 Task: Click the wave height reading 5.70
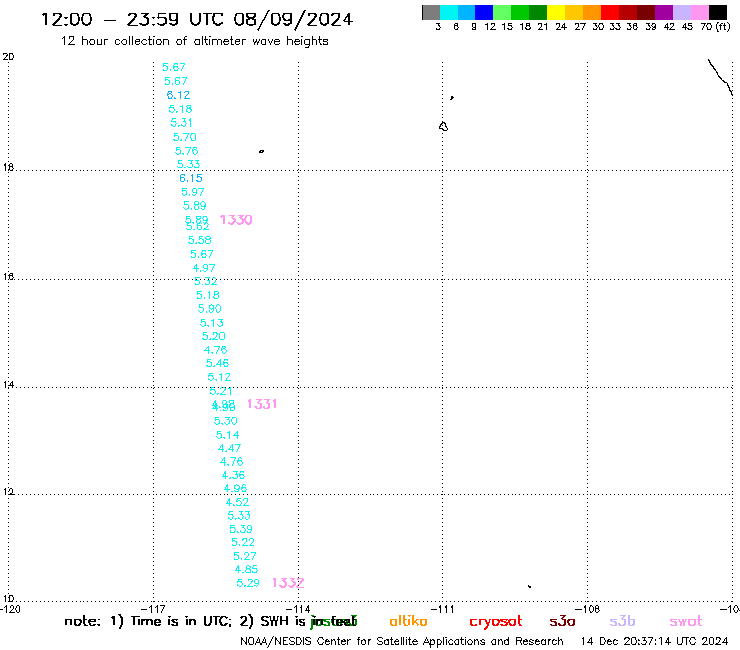point(185,137)
